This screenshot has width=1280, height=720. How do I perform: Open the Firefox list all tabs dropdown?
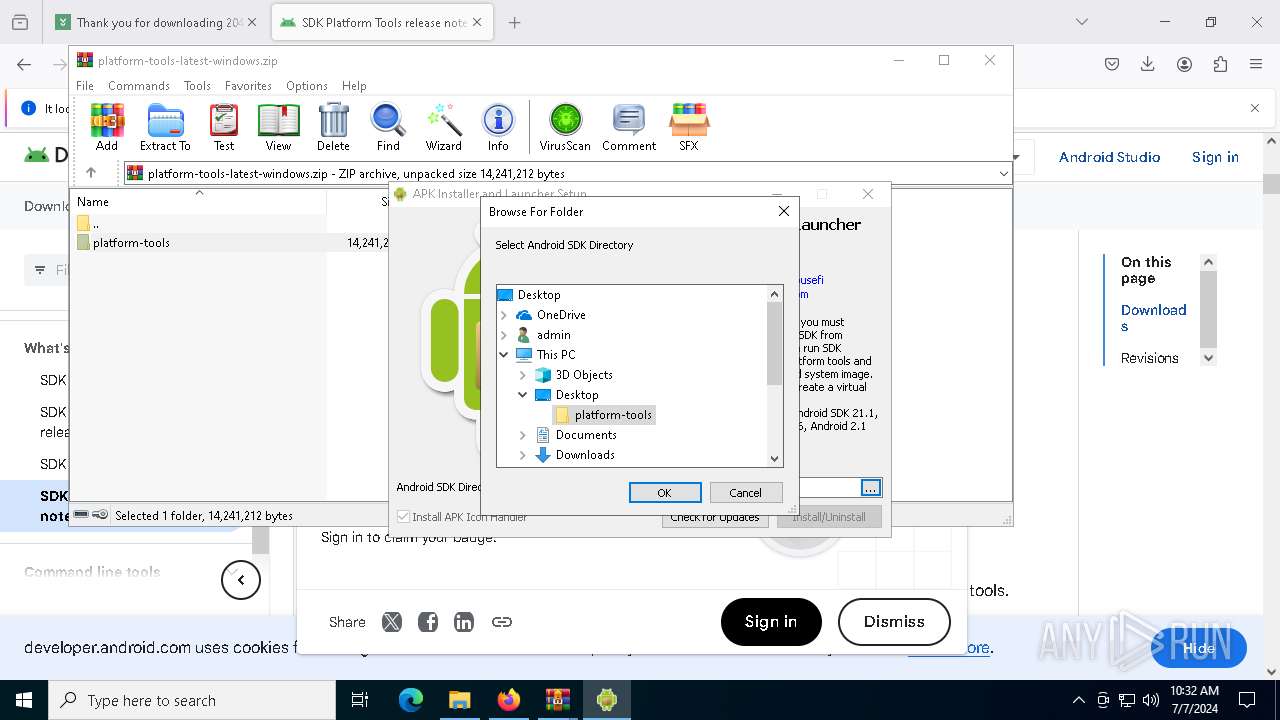pyautogui.click(x=1081, y=22)
